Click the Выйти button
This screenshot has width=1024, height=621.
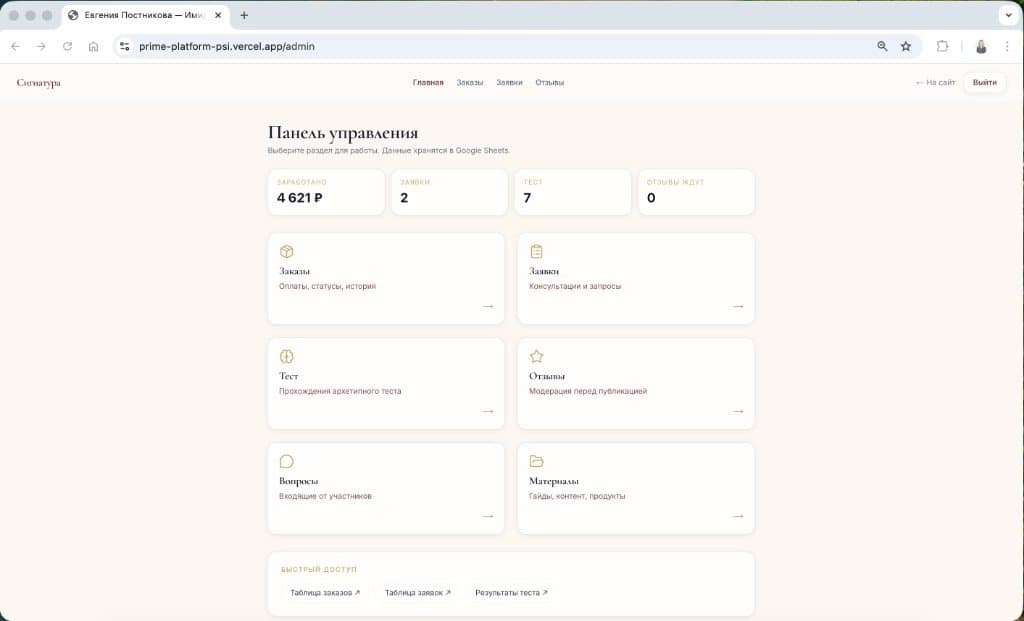pos(985,83)
